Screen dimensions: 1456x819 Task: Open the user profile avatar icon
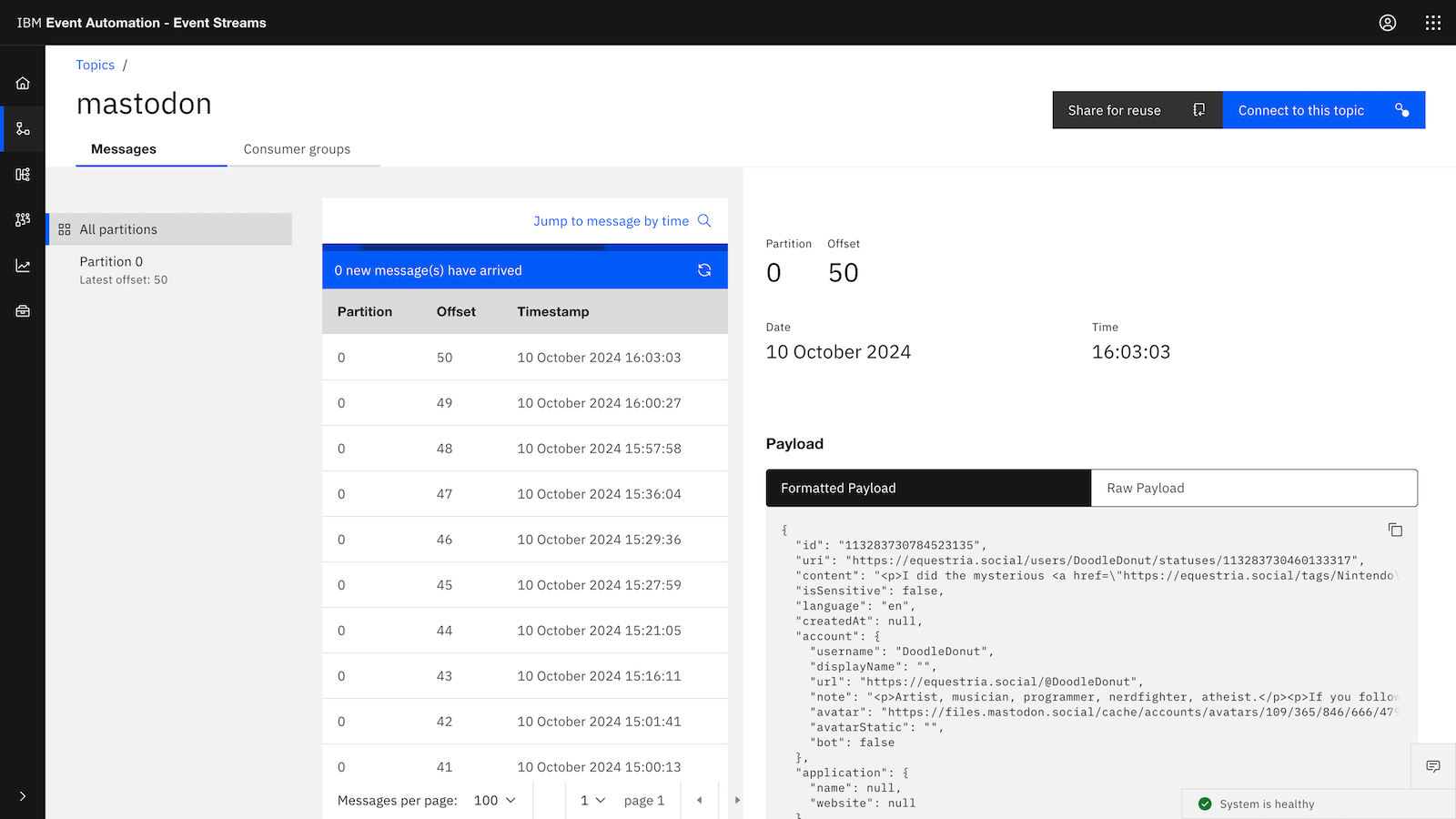1387,23
